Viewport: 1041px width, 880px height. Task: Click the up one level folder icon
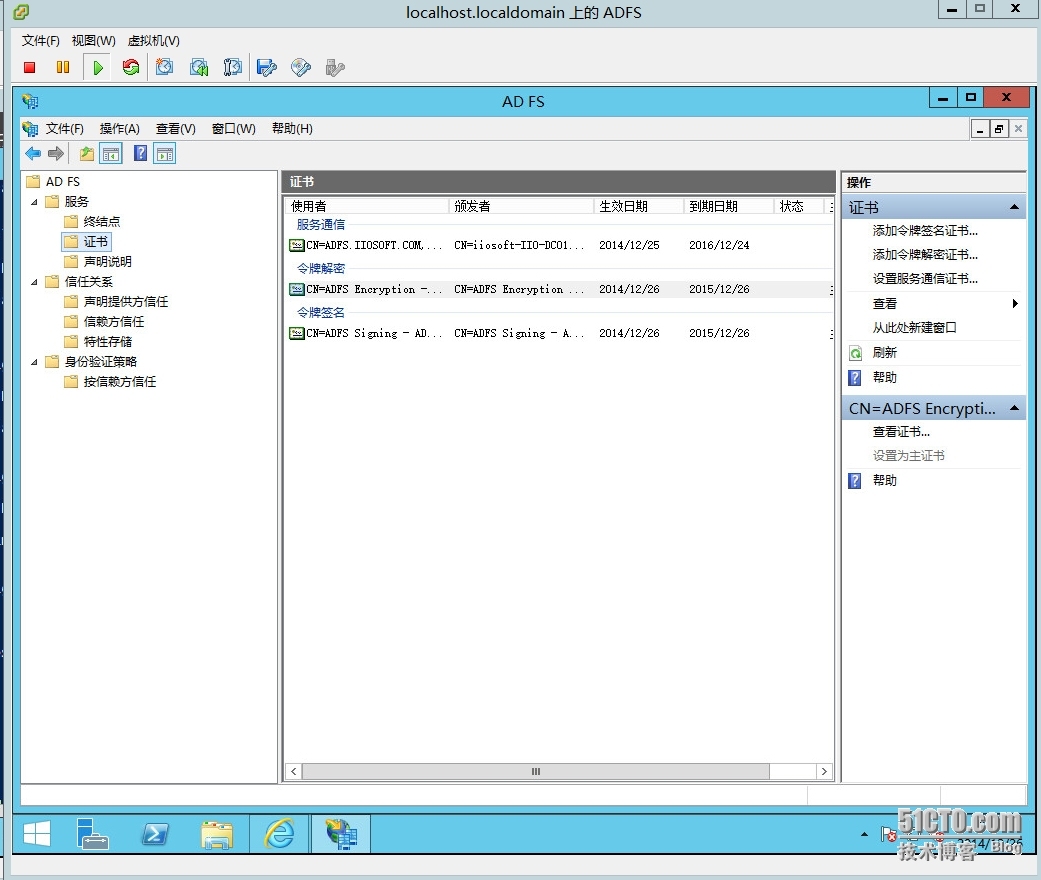point(86,153)
